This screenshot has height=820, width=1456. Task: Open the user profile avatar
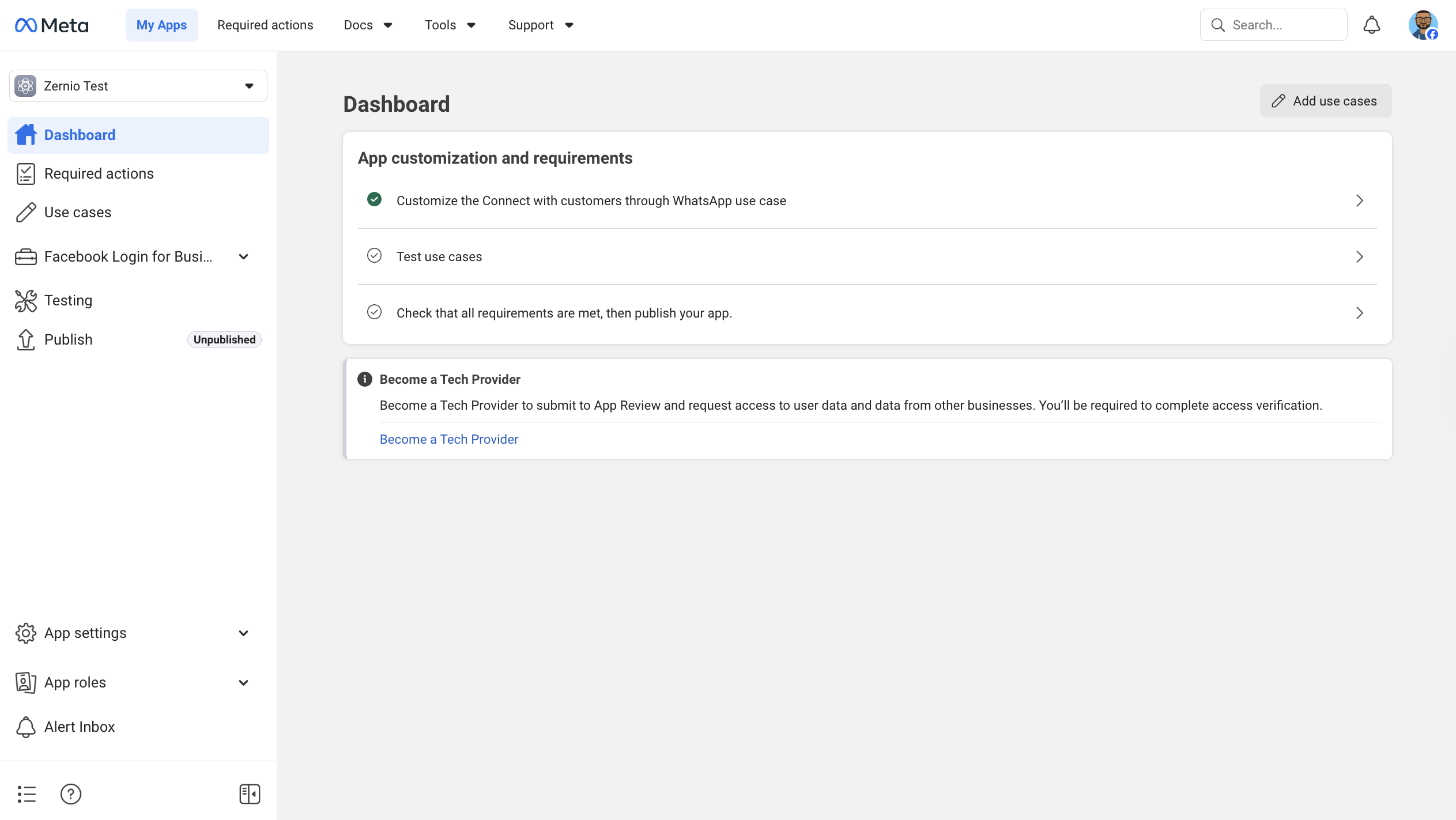click(1423, 25)
